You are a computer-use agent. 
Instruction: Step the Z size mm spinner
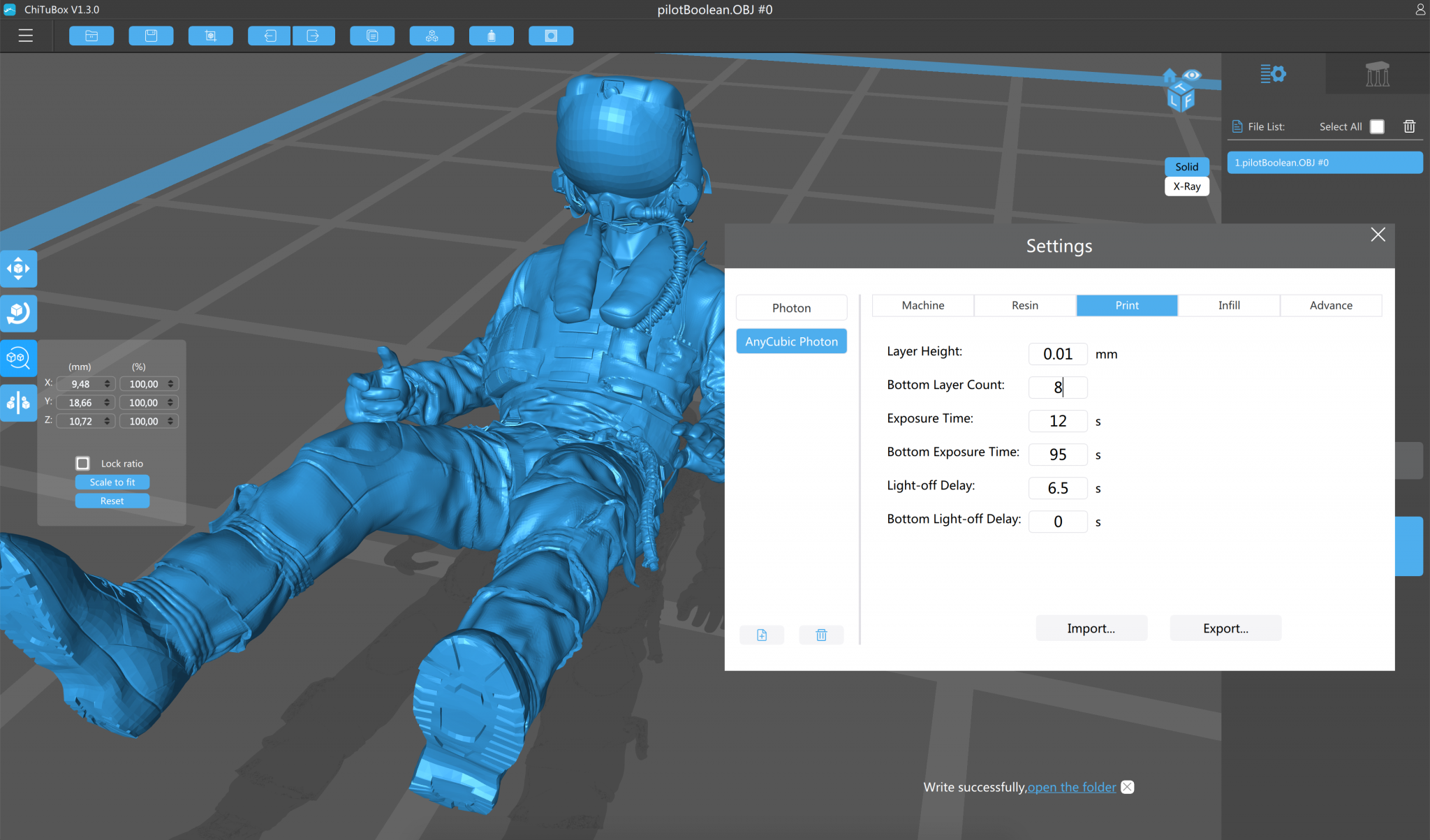(x=107, y=421)
